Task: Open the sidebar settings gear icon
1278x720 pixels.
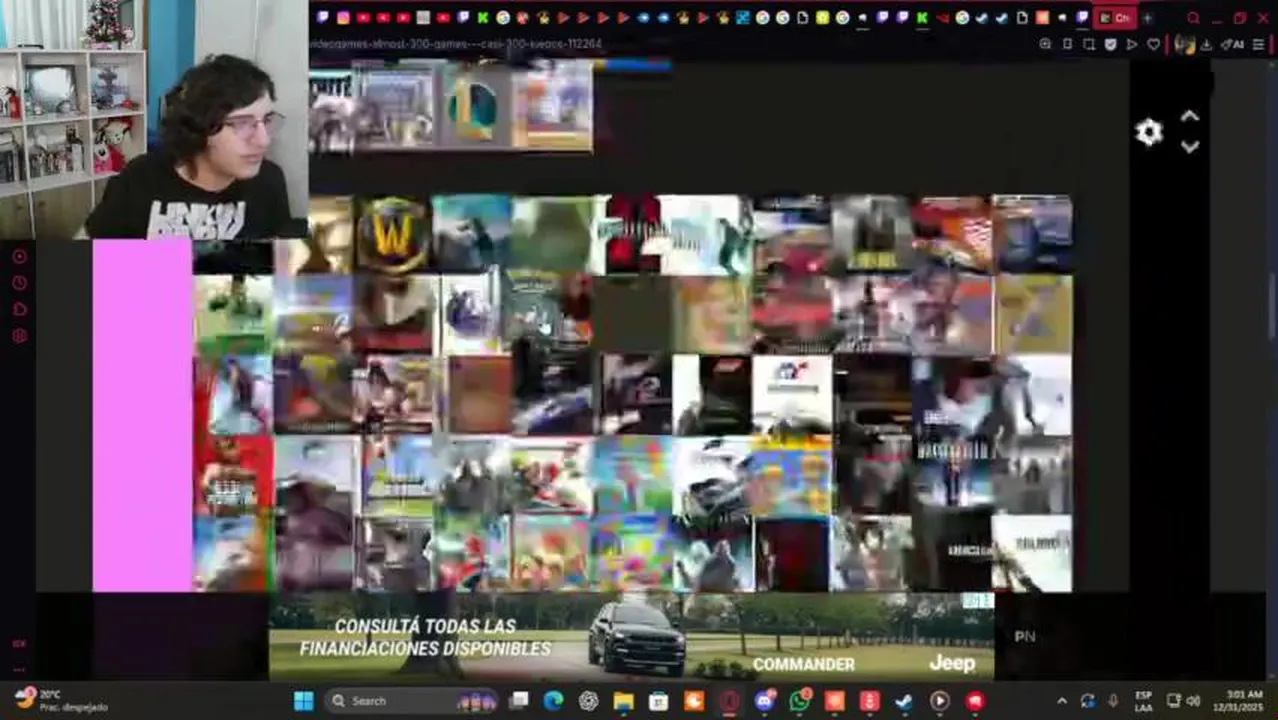Action: (19, 336)
